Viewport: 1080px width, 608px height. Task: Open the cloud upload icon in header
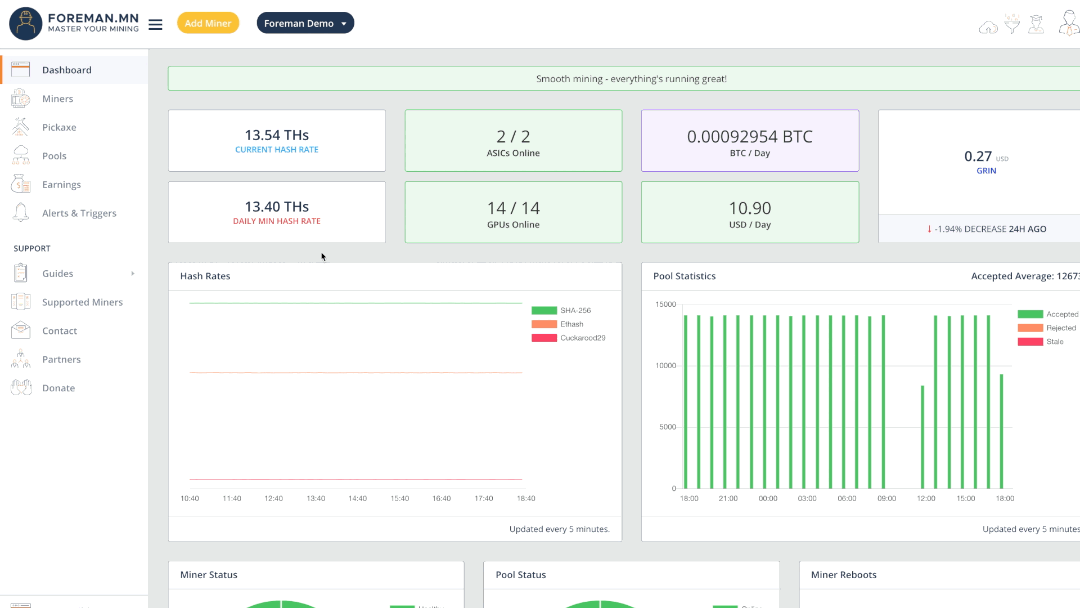[x=988, y=27]
